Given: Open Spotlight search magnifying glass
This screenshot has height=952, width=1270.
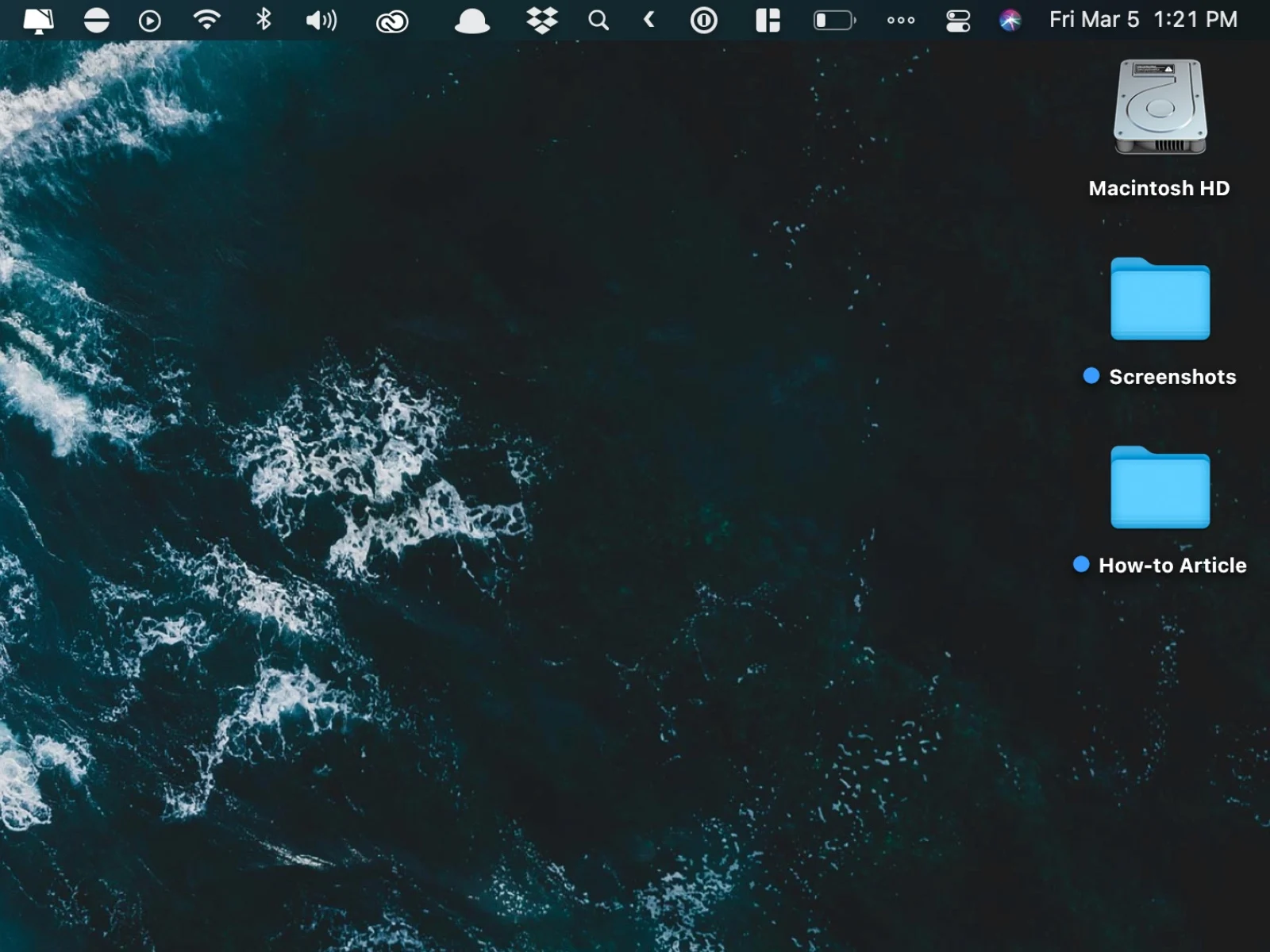Looking at the screenshot, I should 598,20.
